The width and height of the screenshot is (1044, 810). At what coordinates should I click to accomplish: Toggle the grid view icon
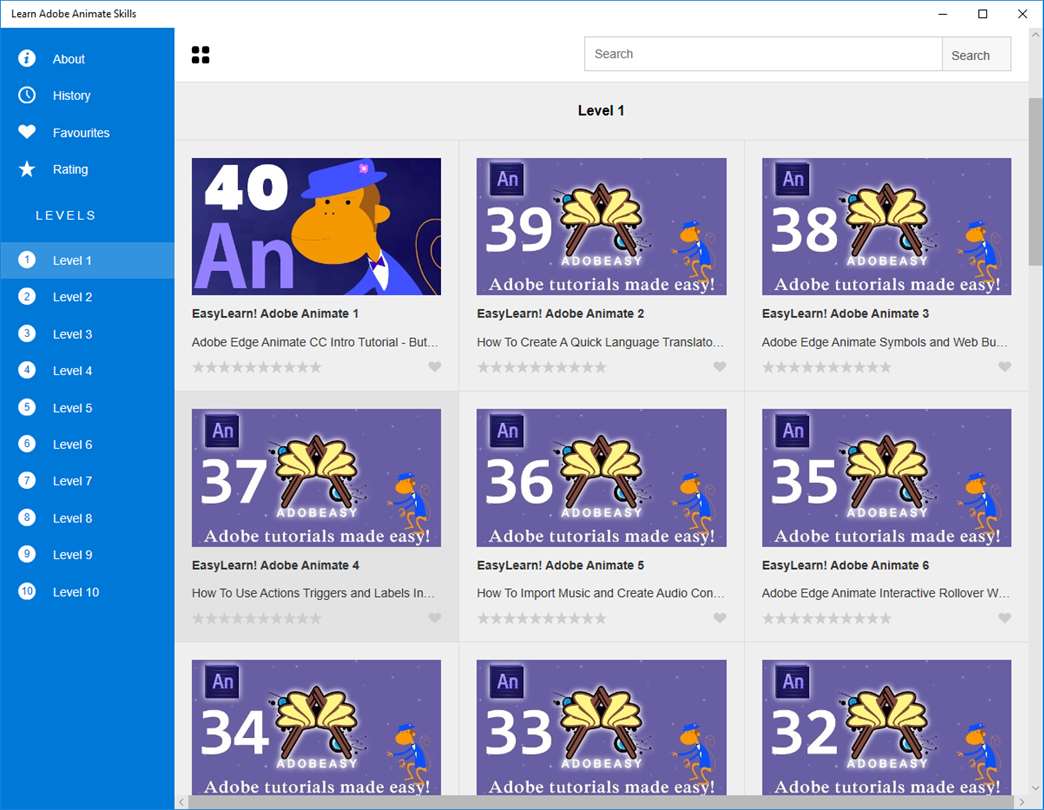[x=200, y=55]
